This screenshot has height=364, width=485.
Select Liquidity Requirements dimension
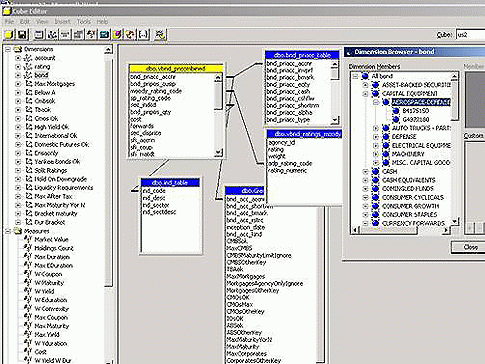[64, 188]
